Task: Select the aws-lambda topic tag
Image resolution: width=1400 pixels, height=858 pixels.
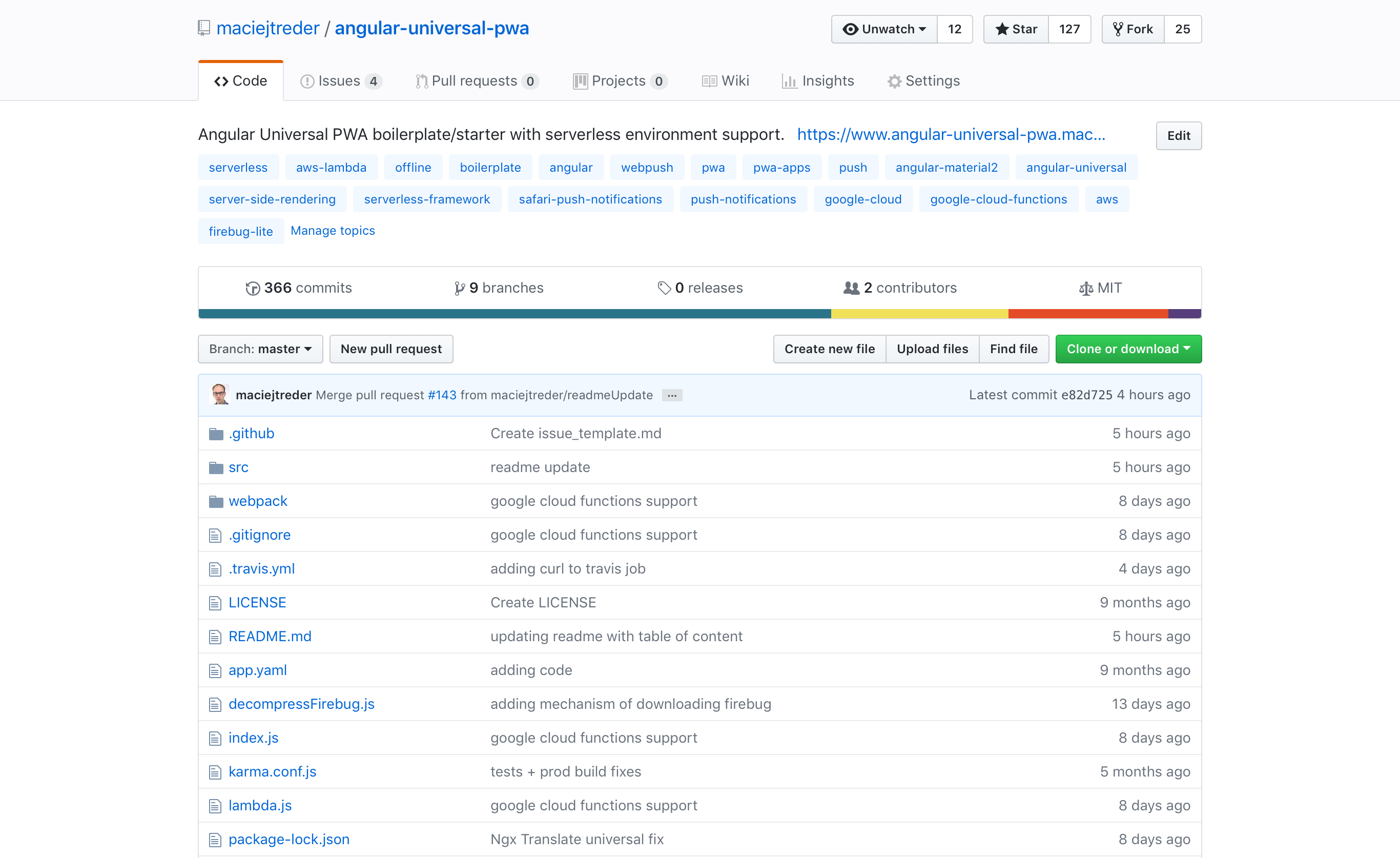Action: 331,167
